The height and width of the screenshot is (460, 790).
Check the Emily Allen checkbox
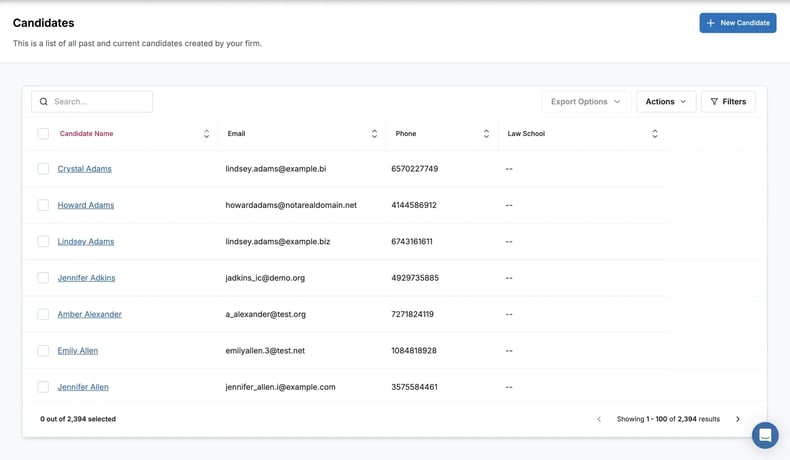43,351
